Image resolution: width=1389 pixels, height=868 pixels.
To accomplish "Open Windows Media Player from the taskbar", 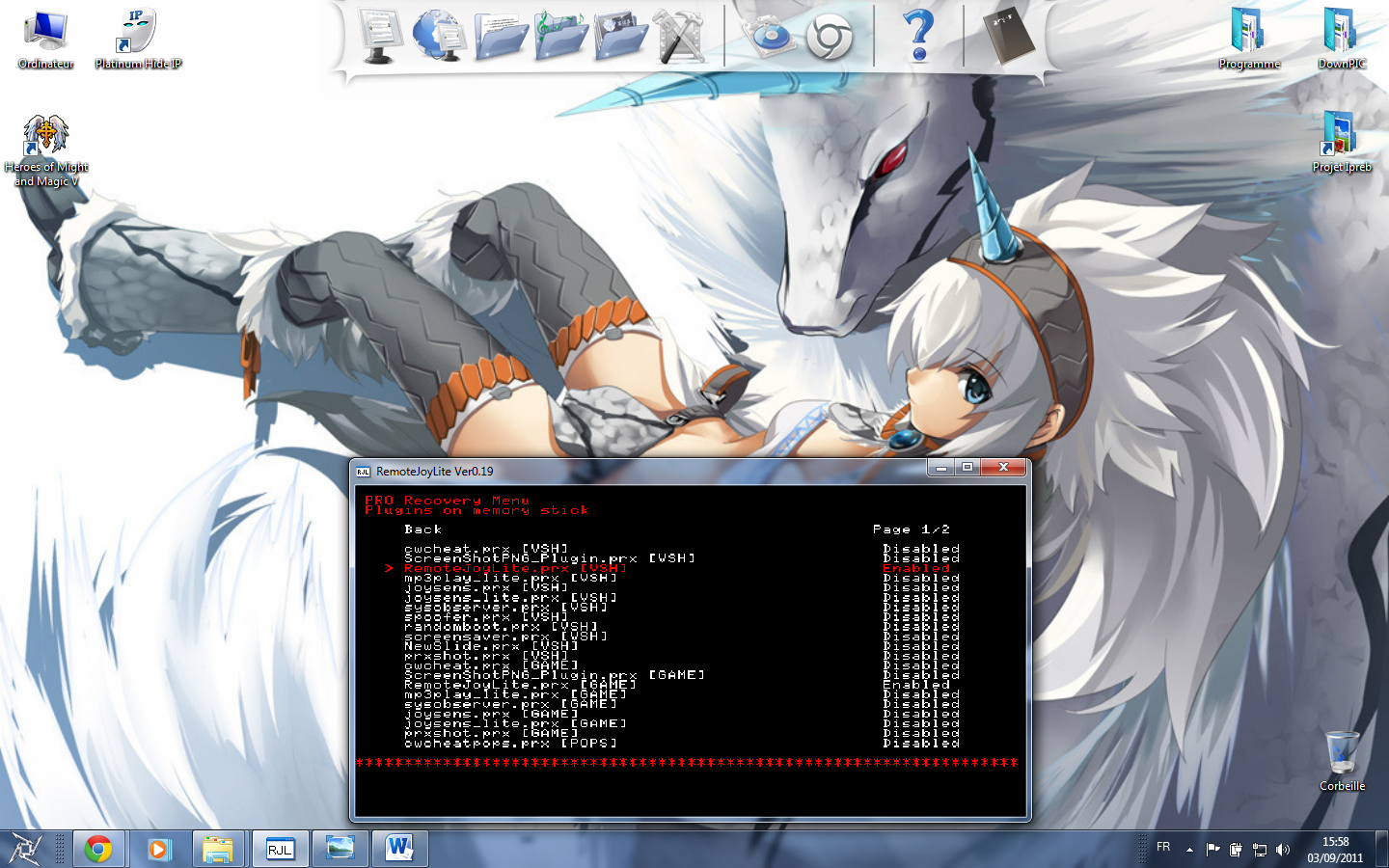I will click(159, 849).
